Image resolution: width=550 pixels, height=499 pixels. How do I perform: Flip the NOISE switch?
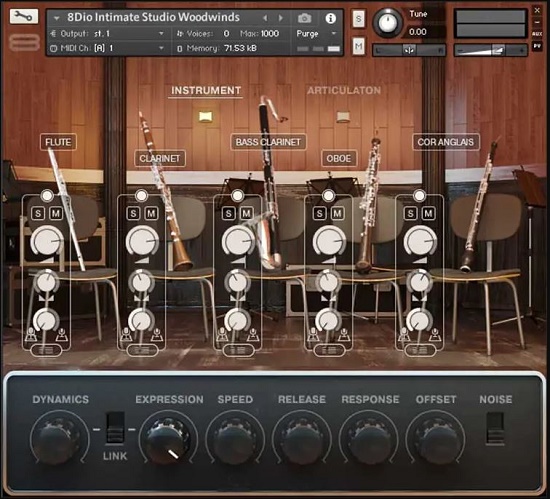(x=495, y=429)
